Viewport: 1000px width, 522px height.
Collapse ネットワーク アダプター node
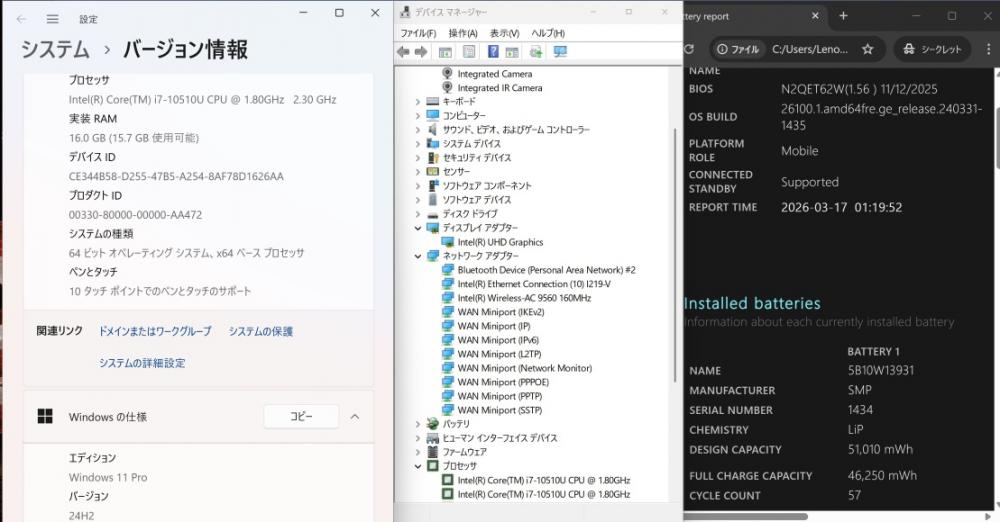coord(418,256)
